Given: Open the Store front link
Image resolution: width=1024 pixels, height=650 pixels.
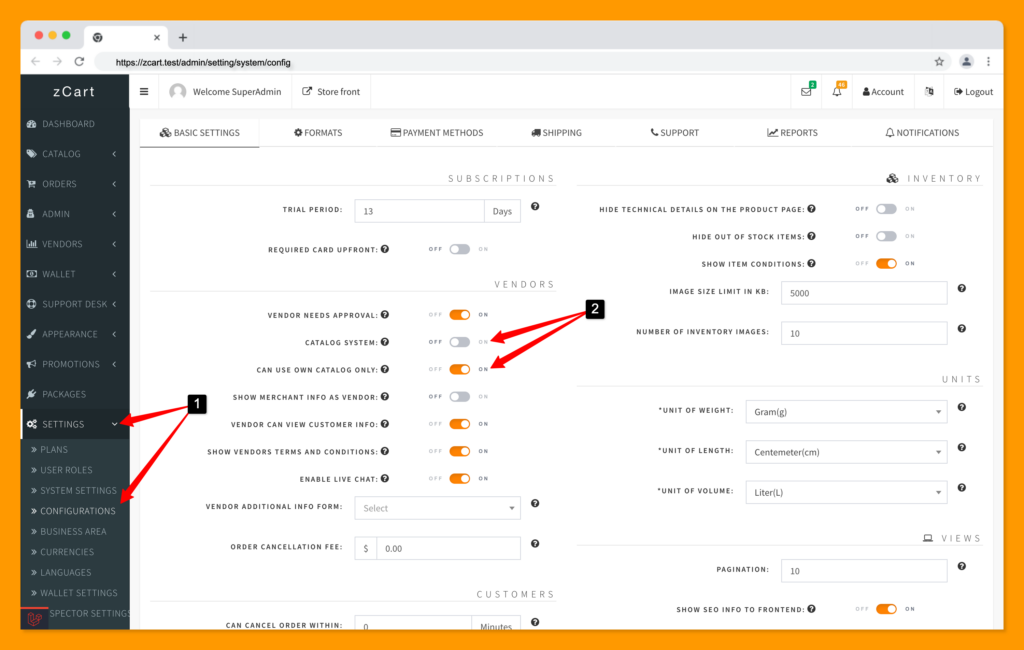Looking at the screenshot, I should 330,90.
